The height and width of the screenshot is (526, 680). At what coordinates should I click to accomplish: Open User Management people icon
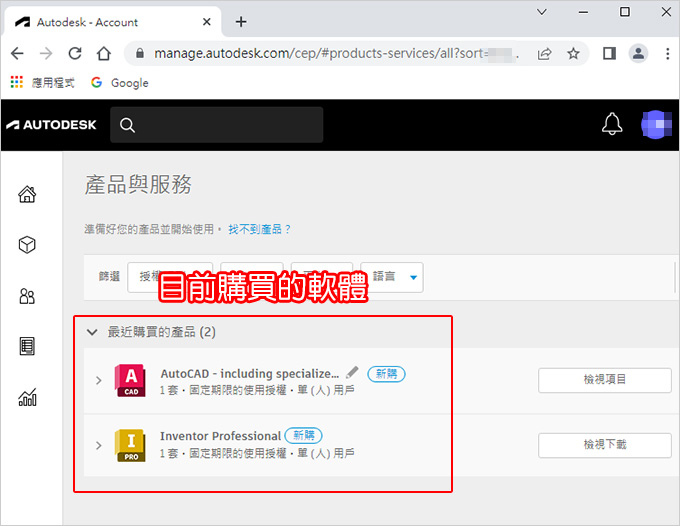27,296
